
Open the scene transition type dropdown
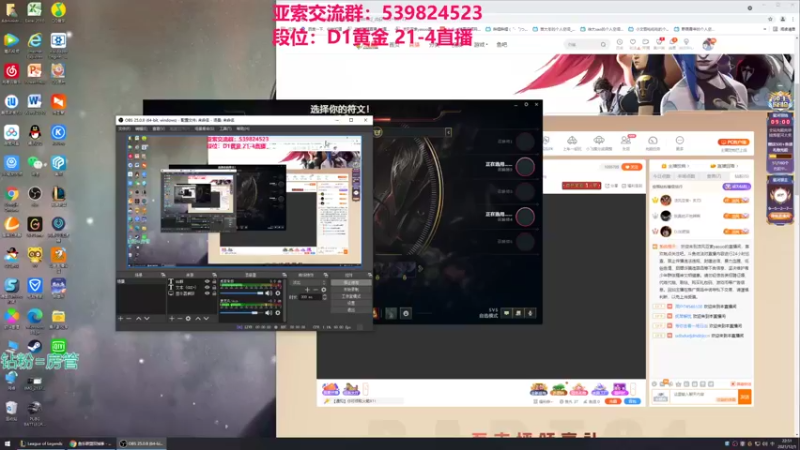pos(308,282)
